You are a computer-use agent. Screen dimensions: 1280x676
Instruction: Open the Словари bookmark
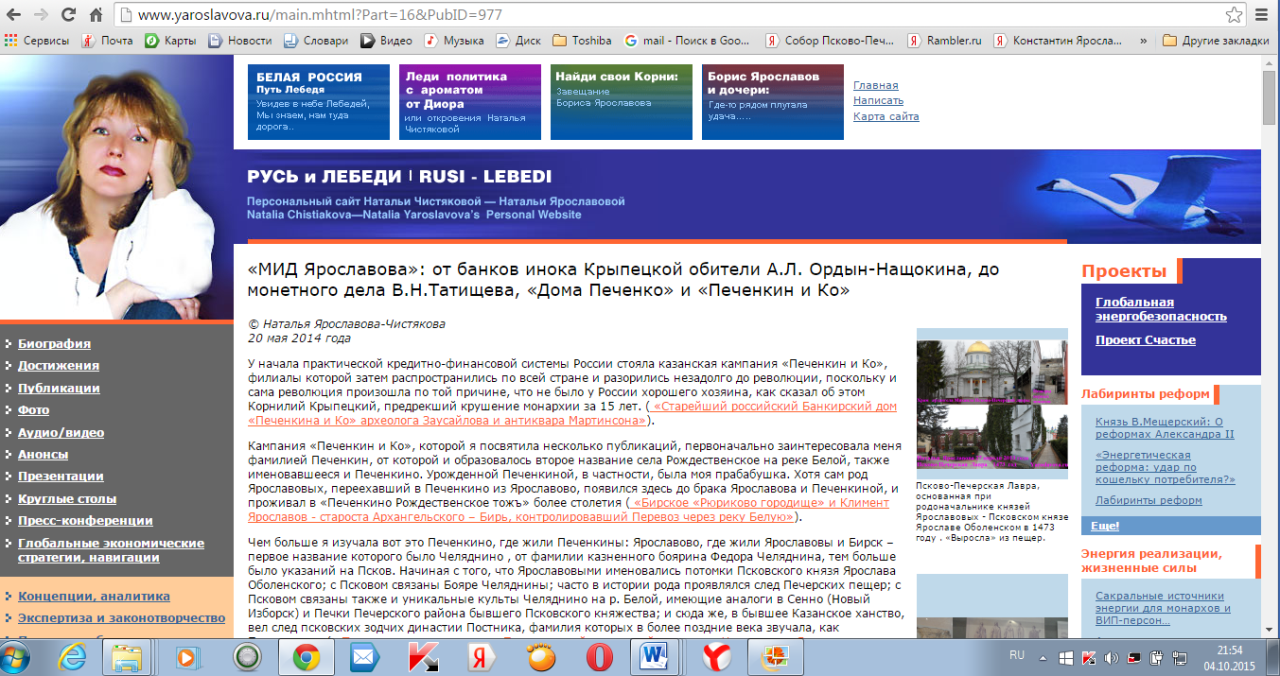pos(316,41)
